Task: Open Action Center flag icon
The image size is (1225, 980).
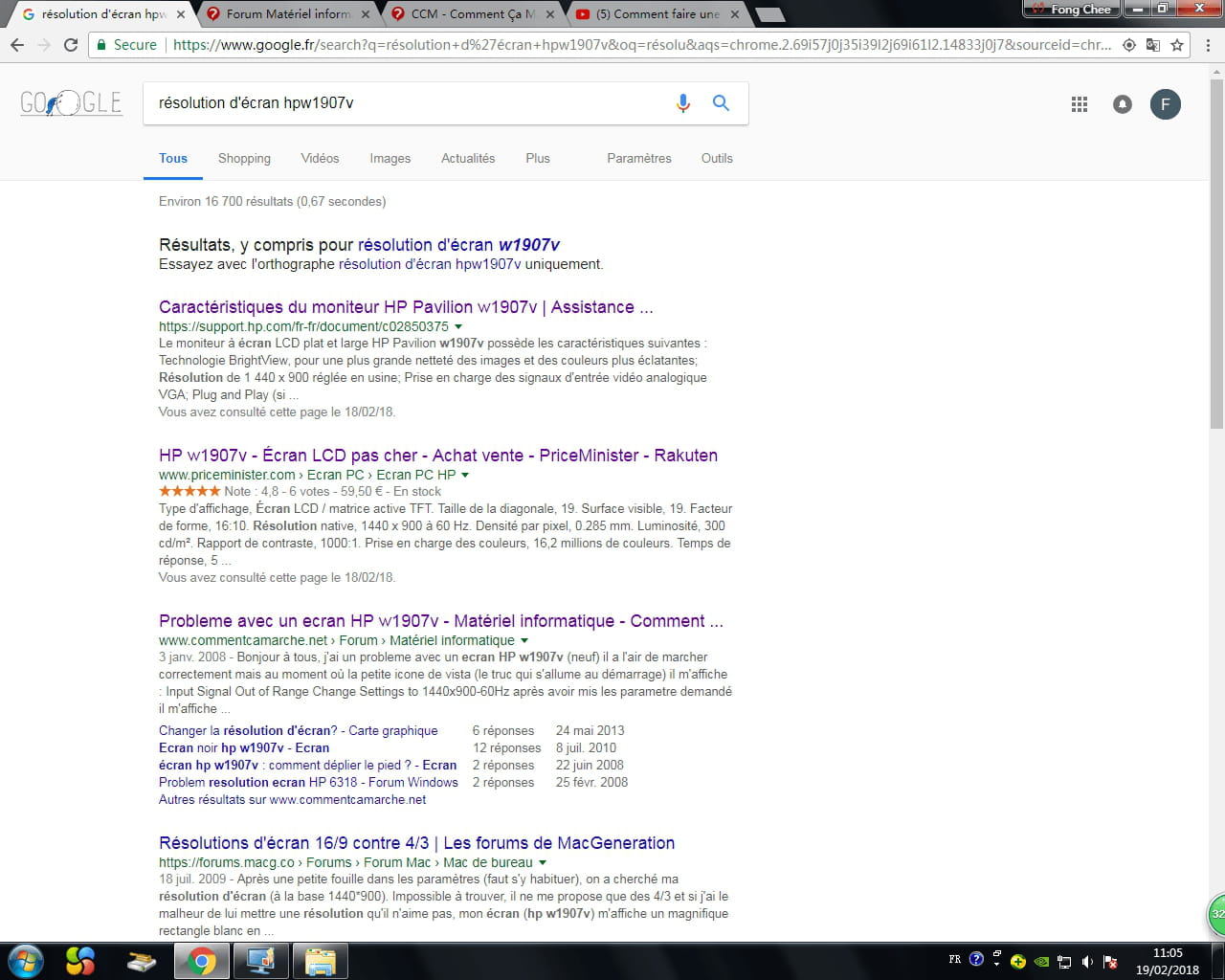Action: click(1110, 962)
